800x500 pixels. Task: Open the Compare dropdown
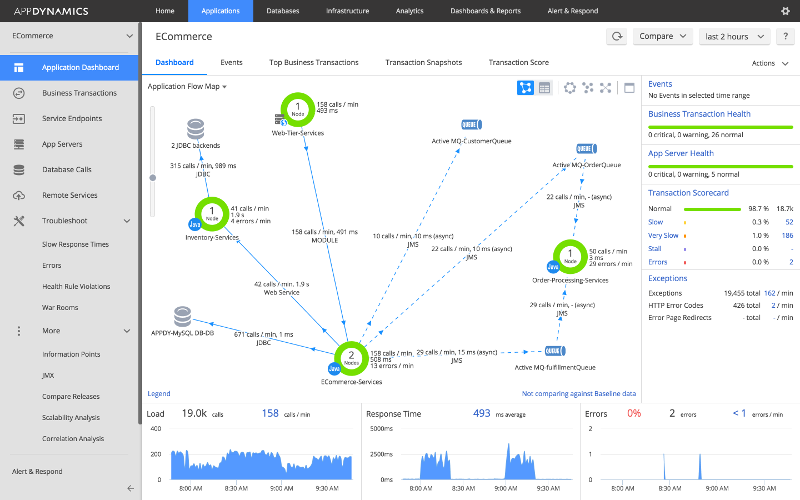[663, 36]
